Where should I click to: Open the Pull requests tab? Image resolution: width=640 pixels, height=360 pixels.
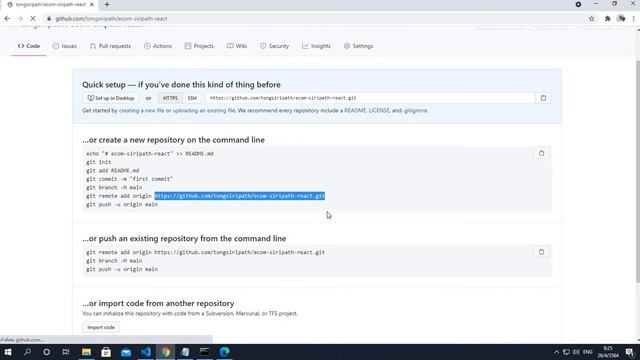(110, 46)
